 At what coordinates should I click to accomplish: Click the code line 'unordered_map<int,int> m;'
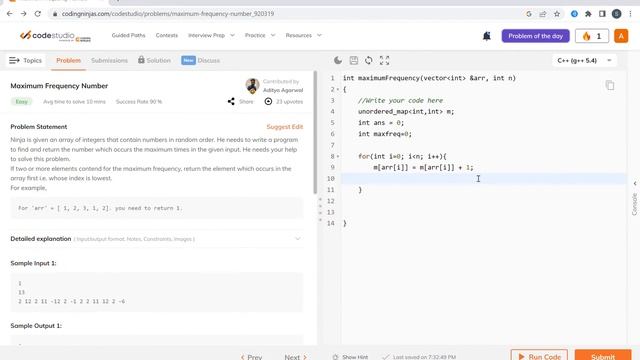pyautogui.click(x=406, y=111)
